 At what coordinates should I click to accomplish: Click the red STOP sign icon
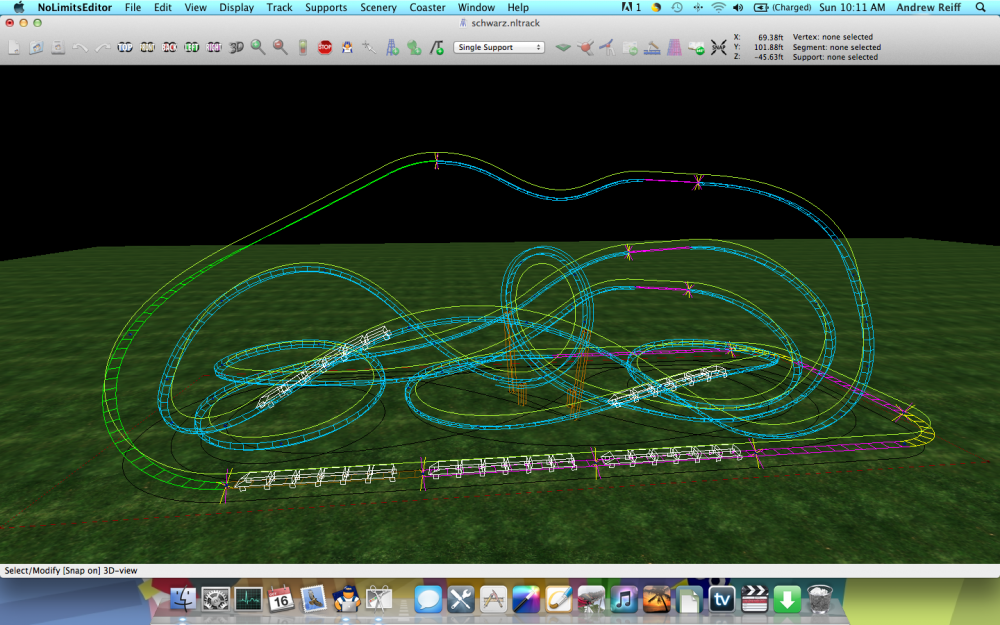(325, 47)
